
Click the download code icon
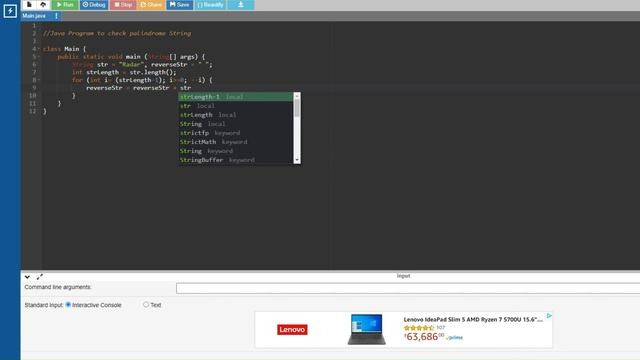241,4
